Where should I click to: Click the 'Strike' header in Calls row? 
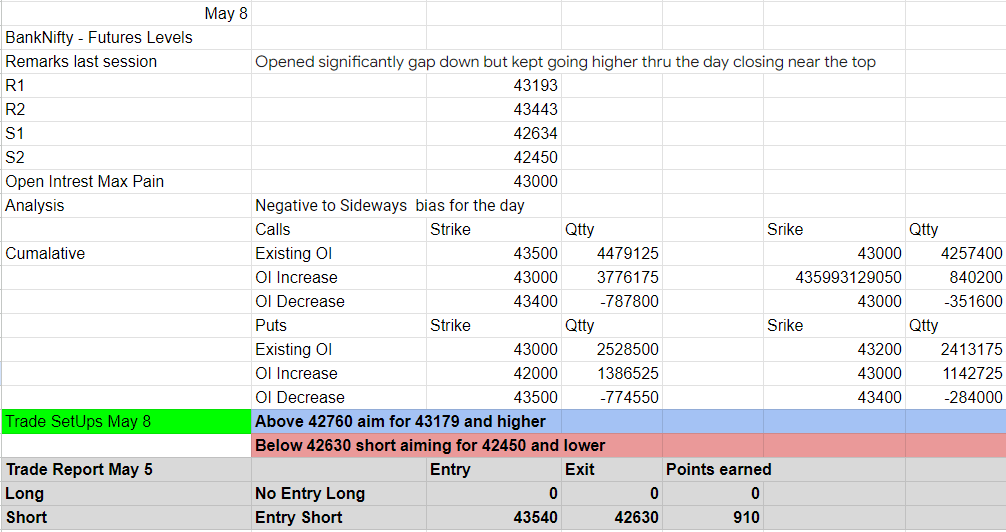493,230
